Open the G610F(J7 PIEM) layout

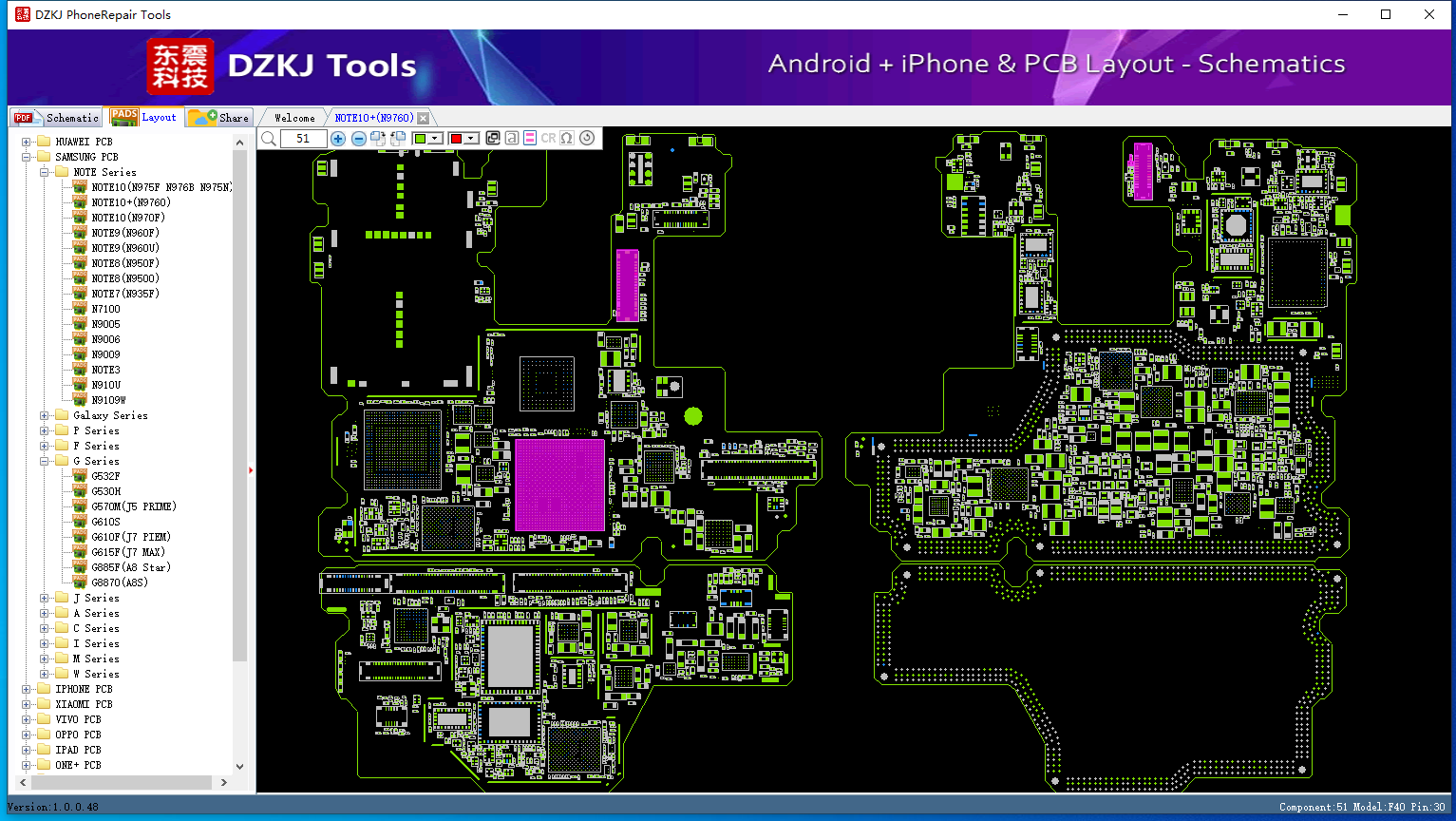(x=131, y=537)
